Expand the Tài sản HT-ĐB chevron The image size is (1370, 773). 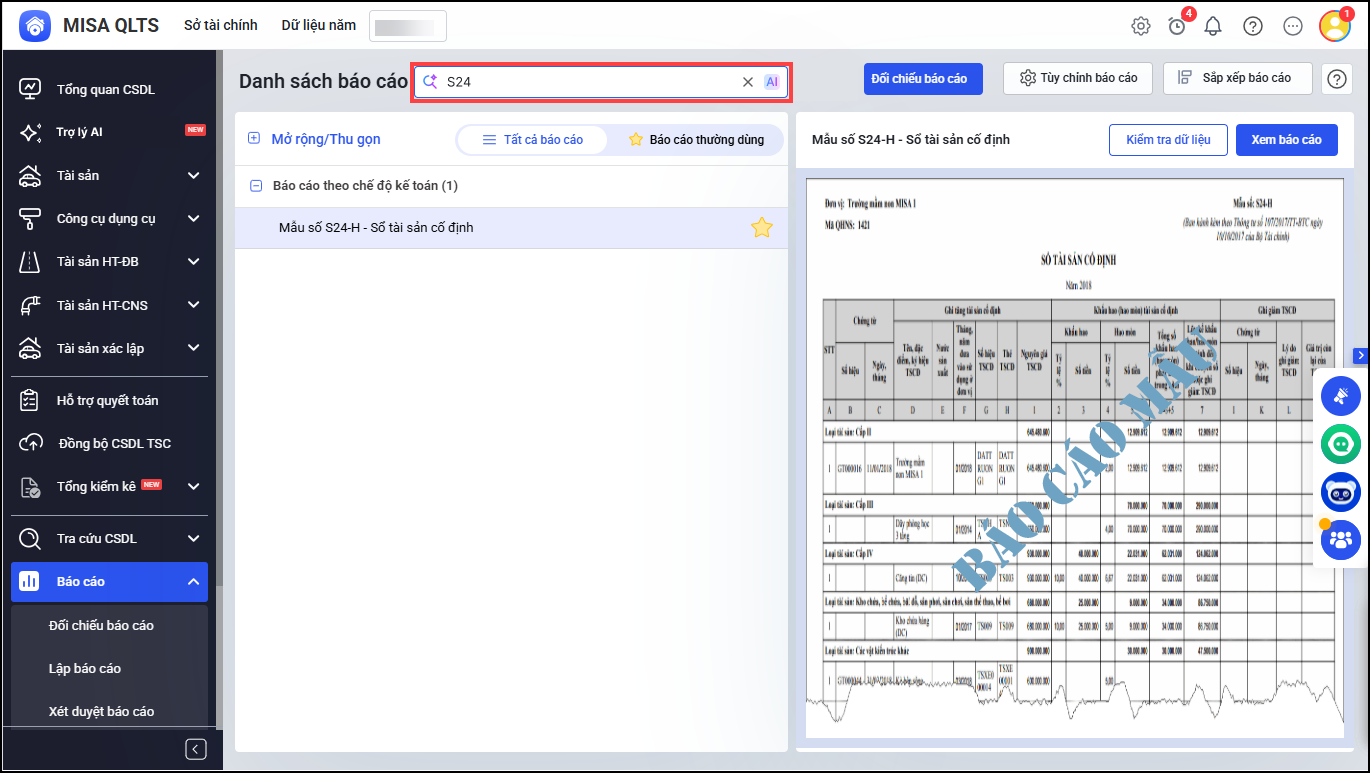coord(193,262)
